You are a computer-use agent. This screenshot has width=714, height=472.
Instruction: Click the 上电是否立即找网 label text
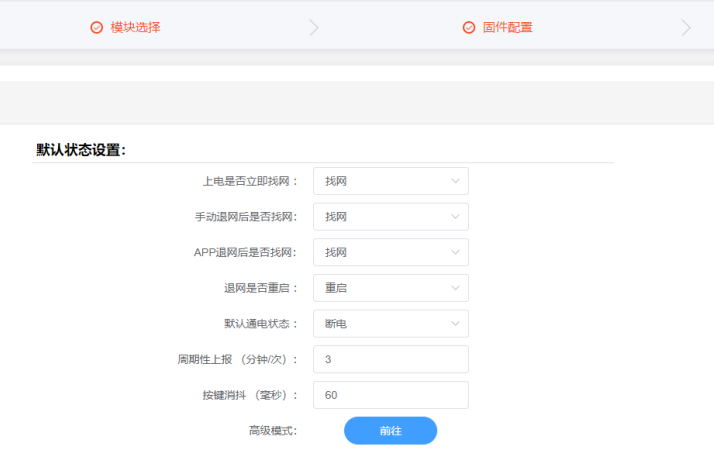coord(249,181)
